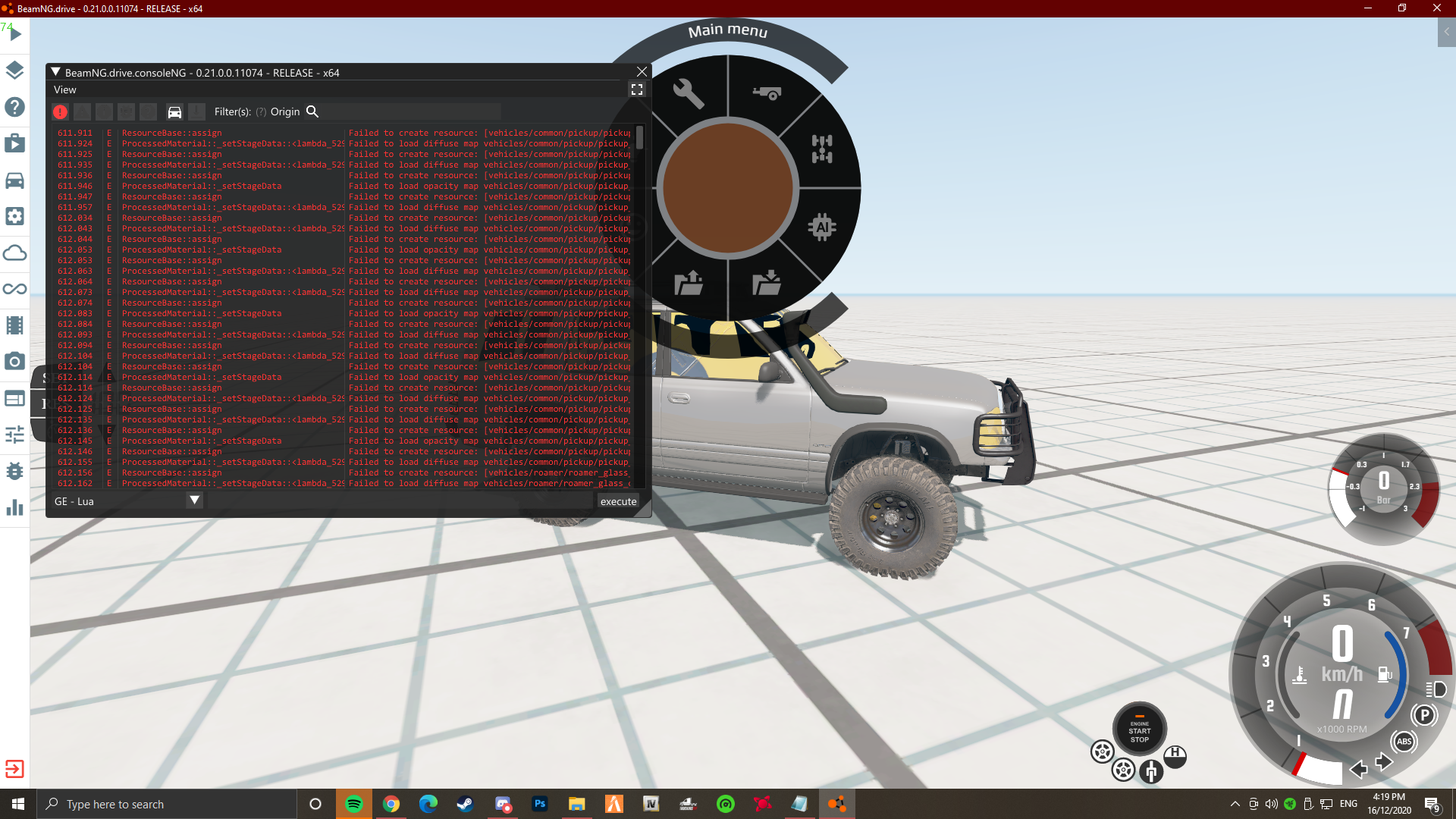
Task: Click the log line with timestamp 611.911
Action: 344,133
